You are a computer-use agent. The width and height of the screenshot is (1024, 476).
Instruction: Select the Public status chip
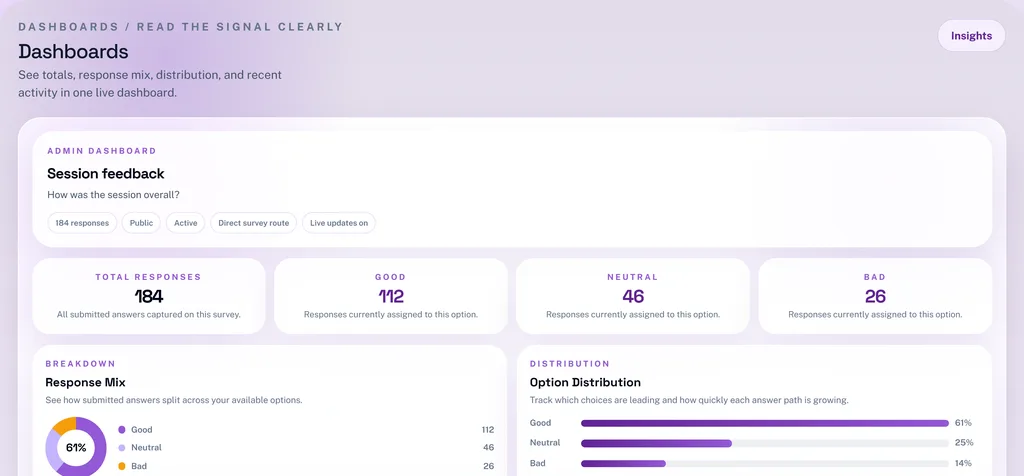[141, 223]
